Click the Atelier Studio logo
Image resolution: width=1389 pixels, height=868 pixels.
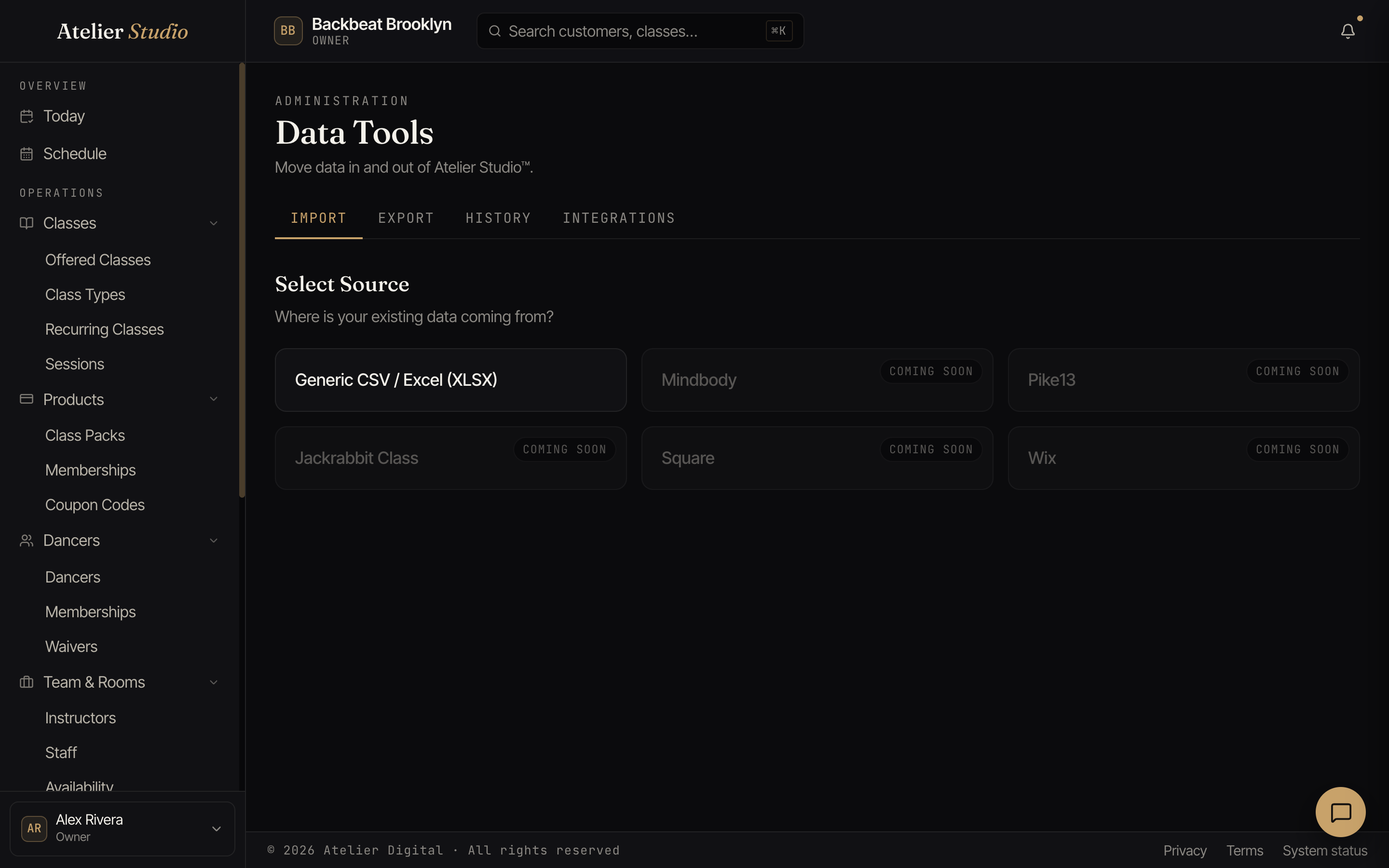122,31
